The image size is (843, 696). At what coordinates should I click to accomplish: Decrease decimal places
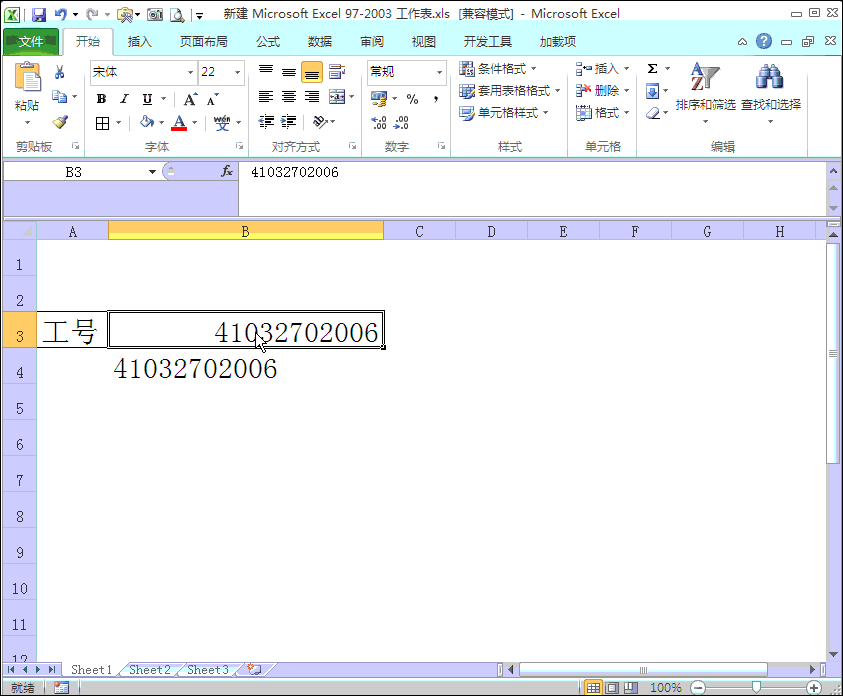click(401, 123)
